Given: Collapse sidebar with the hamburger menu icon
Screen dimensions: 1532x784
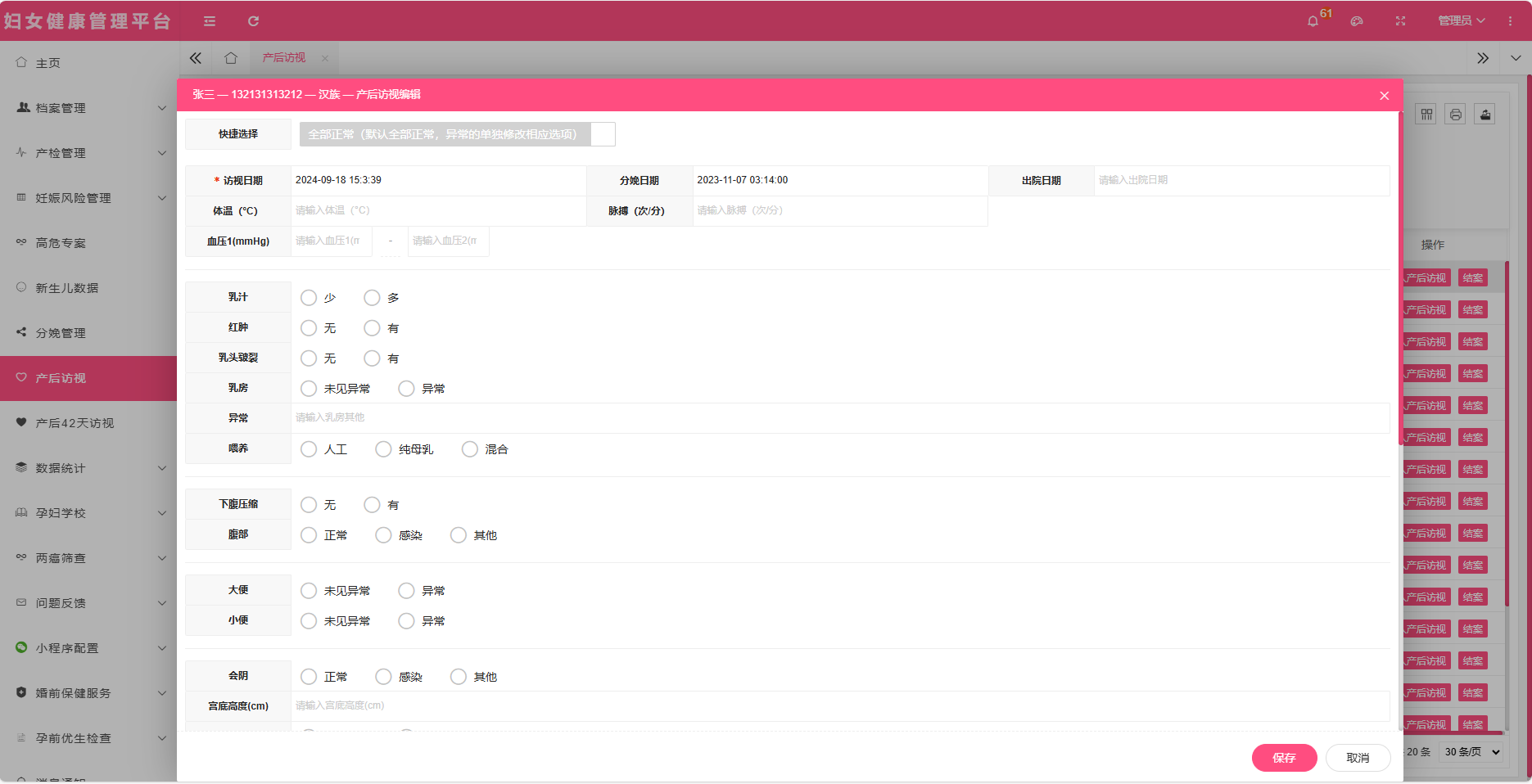Looking at the screenshot, I should point(210,21).
